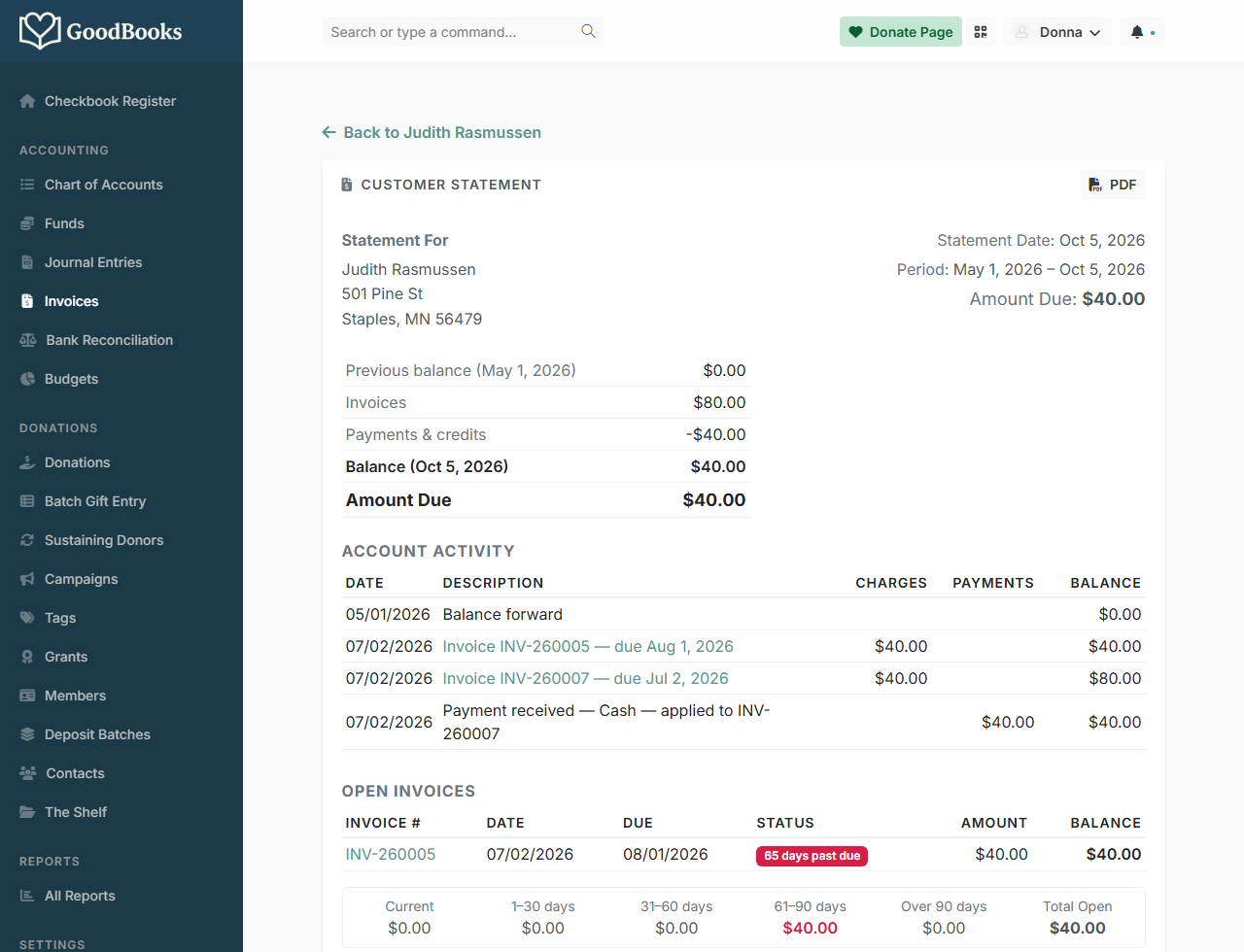This screenshot has height=952, width=1244.
Task: Click the search magnifier icon
Action: (588, 31)
